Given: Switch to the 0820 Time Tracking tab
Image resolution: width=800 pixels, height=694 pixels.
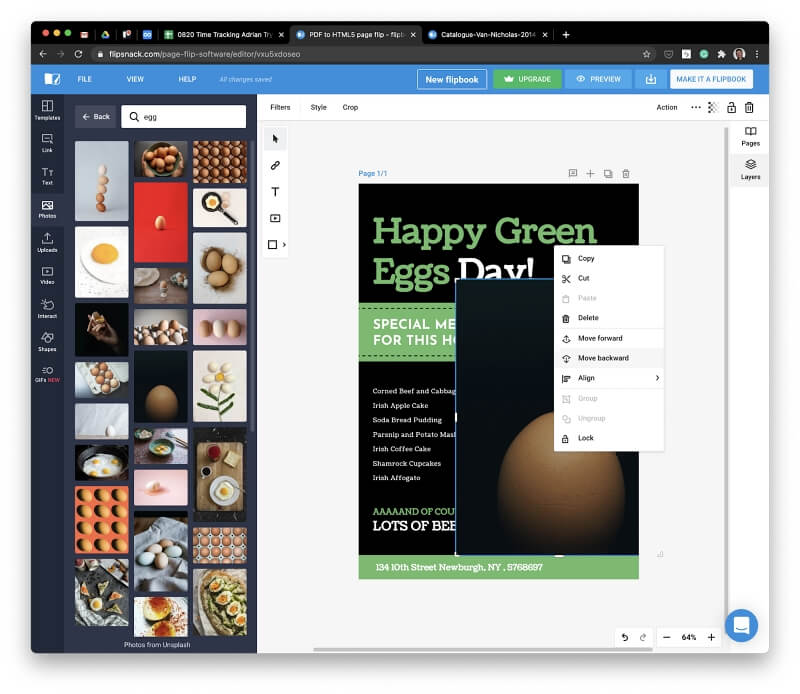Looking at the screenshot, I should (224, 35).
